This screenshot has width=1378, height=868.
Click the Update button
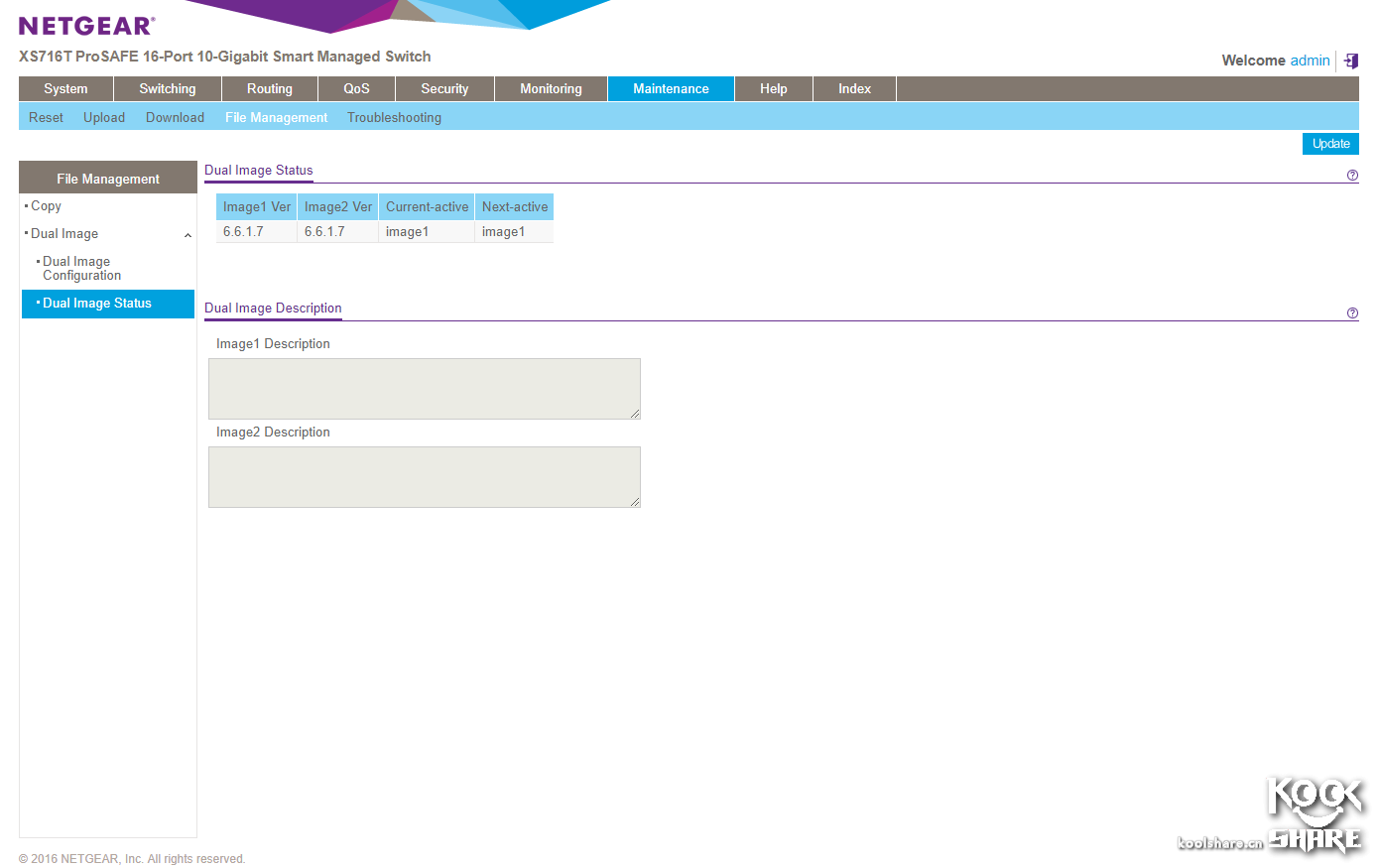click(1330, 144)
